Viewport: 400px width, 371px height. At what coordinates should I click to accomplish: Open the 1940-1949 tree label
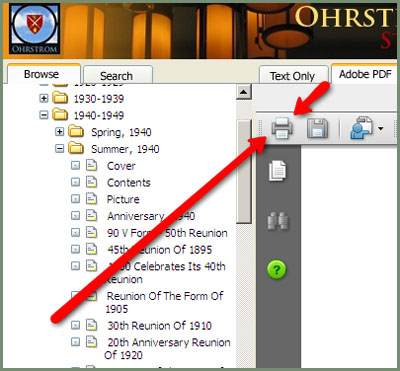pos(99,115)
